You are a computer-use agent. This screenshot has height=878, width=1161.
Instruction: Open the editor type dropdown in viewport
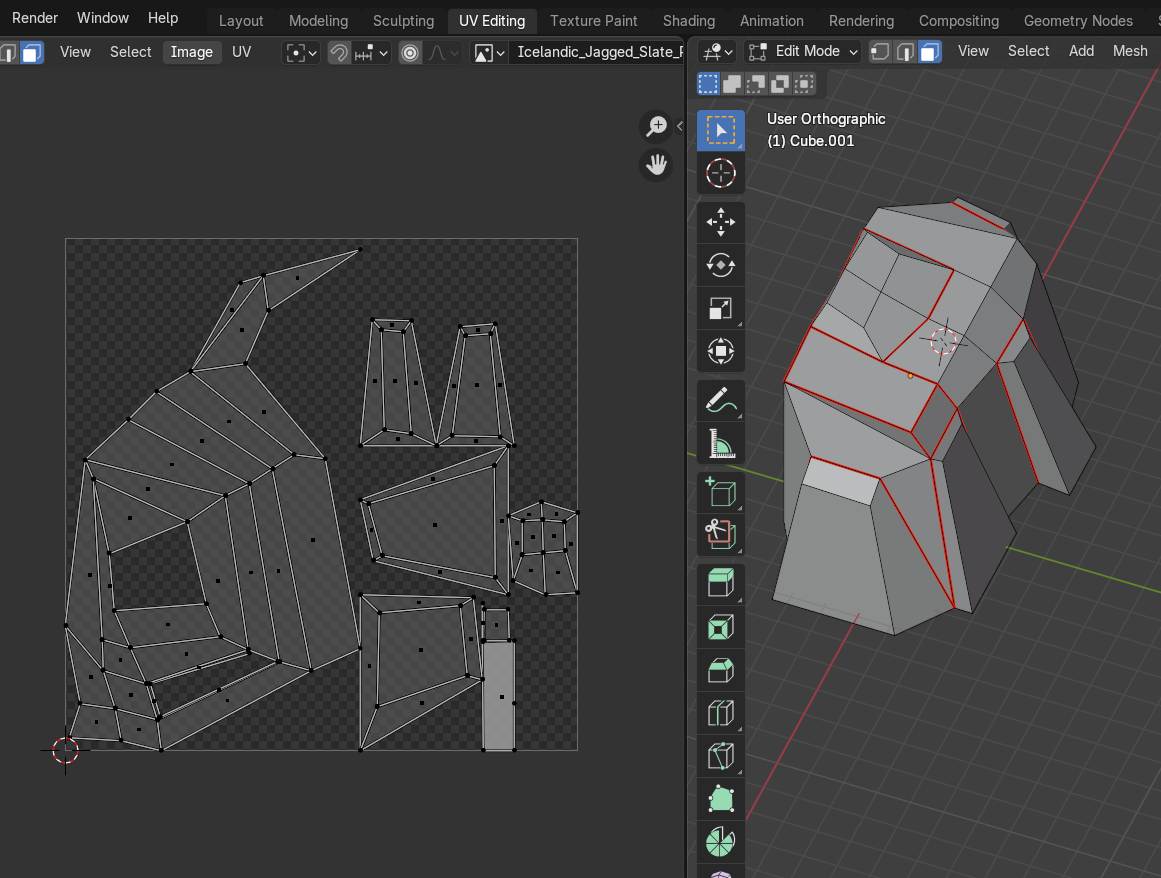[x=717, y=52]
